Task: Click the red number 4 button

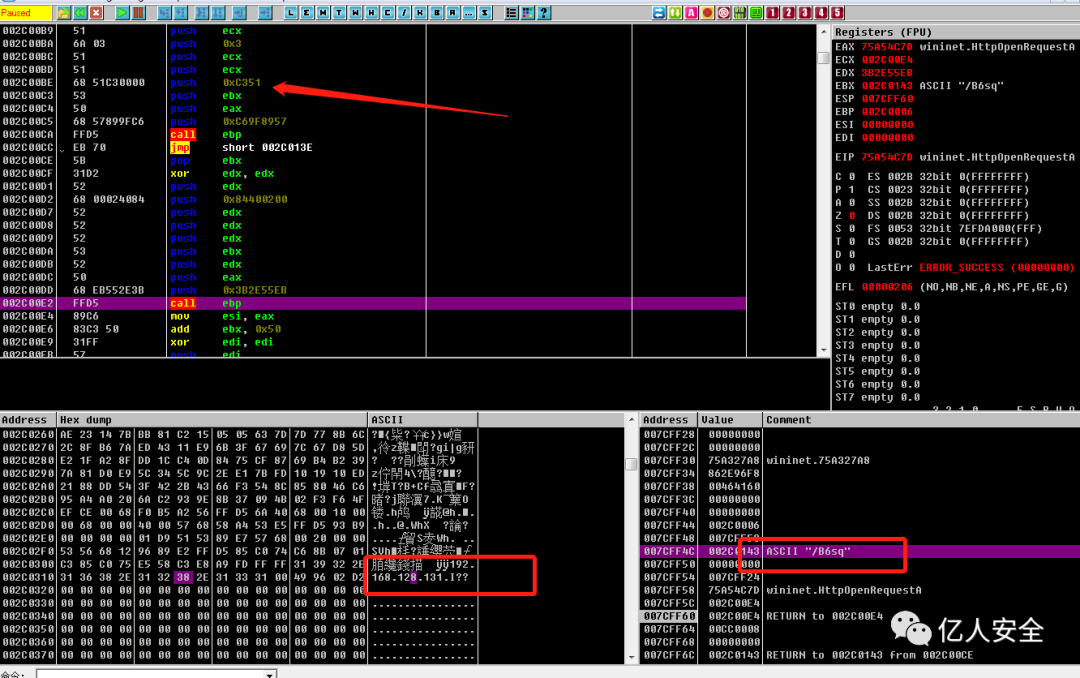Action: tap(821, 12)
